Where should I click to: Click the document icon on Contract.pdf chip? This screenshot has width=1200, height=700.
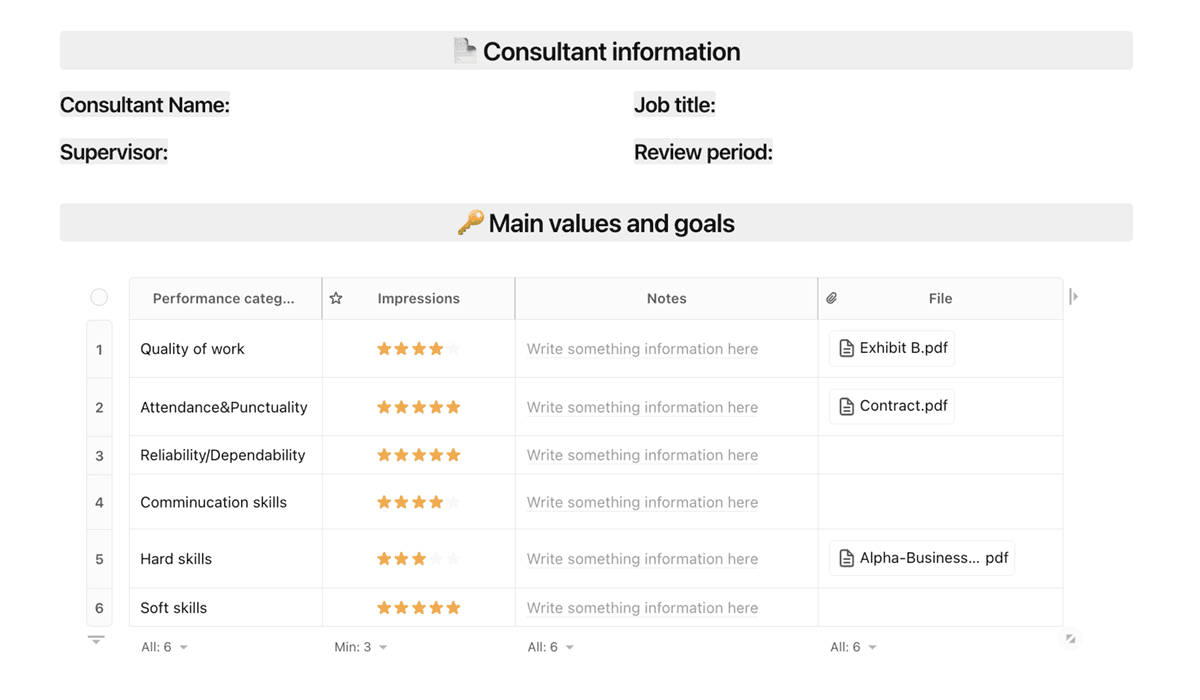point(846,406)
